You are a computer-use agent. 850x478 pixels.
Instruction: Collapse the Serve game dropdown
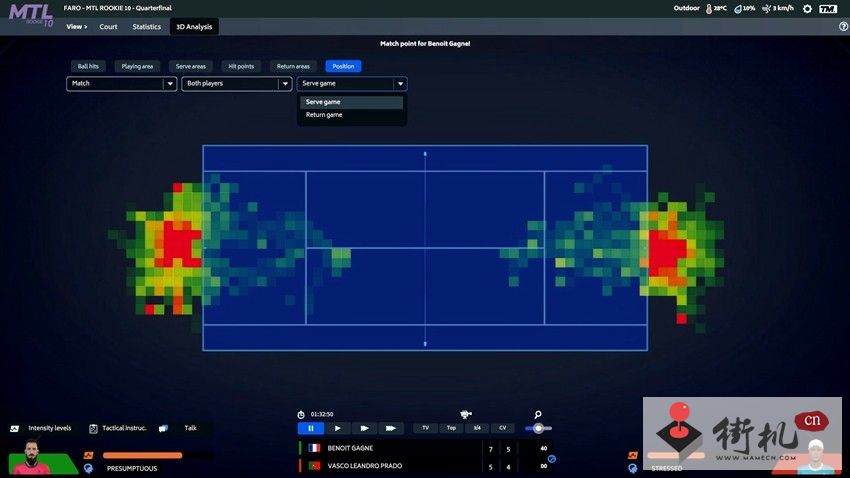[x=352, y=83]
